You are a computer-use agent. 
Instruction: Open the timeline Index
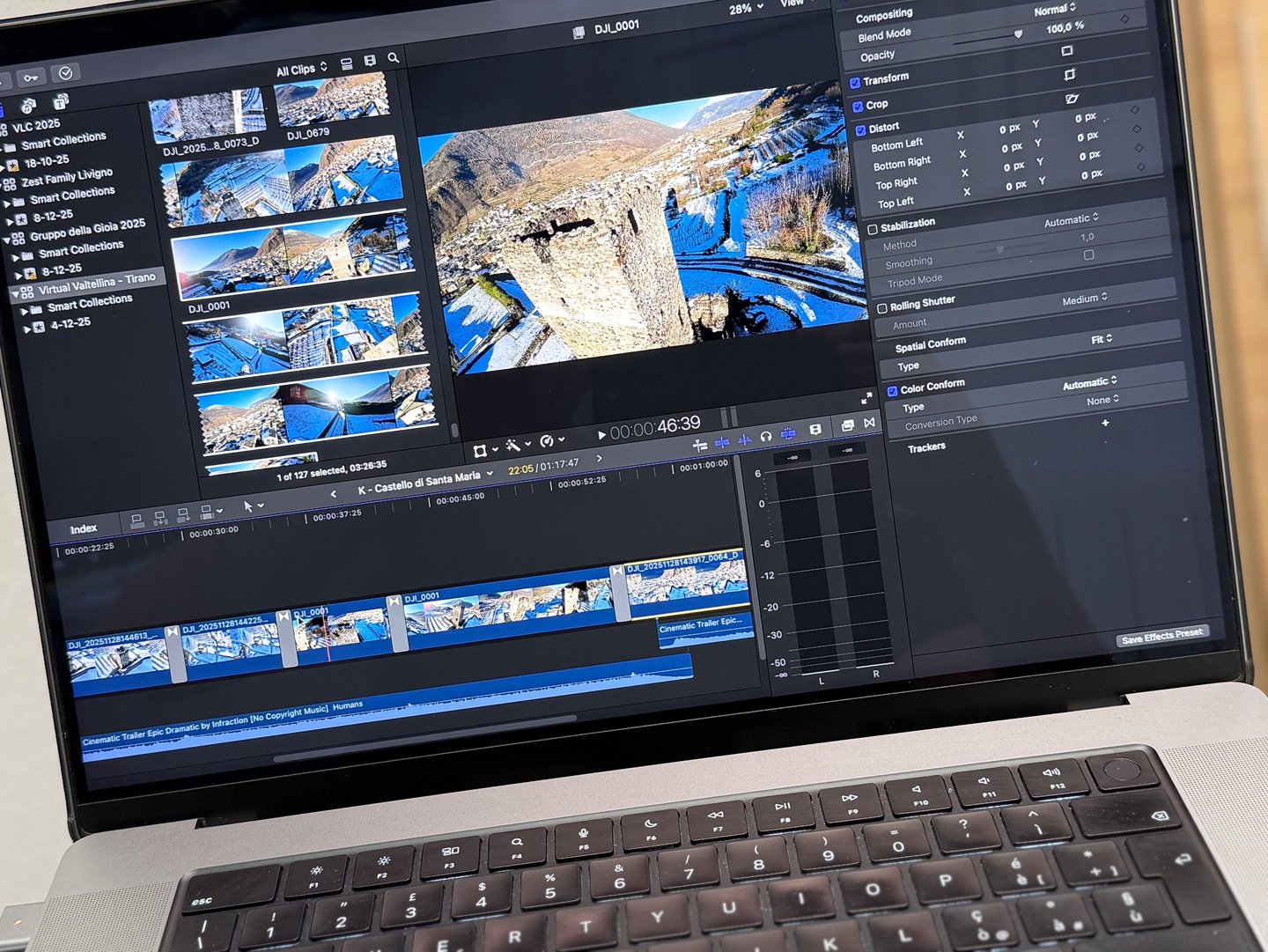click(84, 528)
